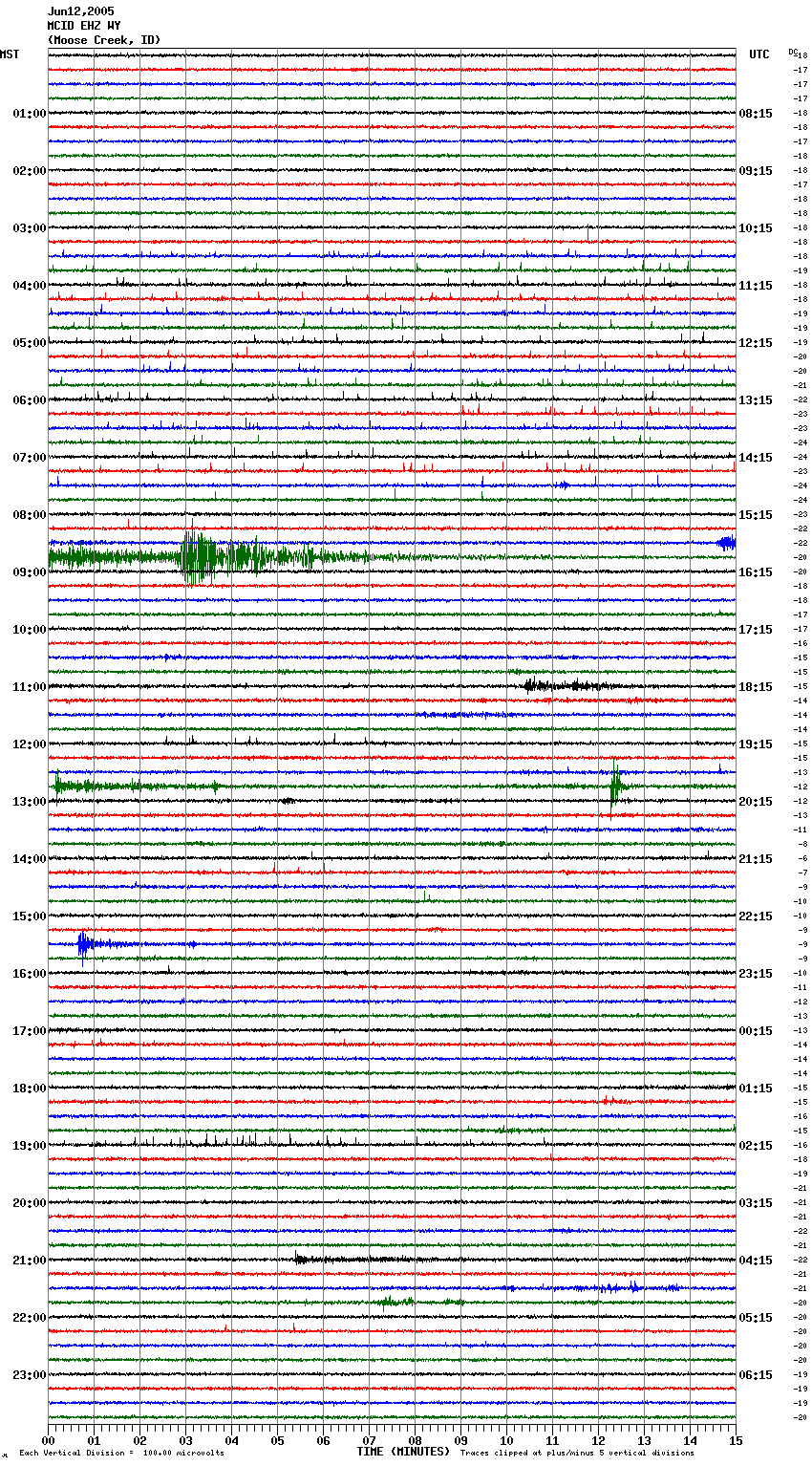Select the 12:00 MST time label
The height and width of the screenshot is (1466, 812).
coord(29,744)
